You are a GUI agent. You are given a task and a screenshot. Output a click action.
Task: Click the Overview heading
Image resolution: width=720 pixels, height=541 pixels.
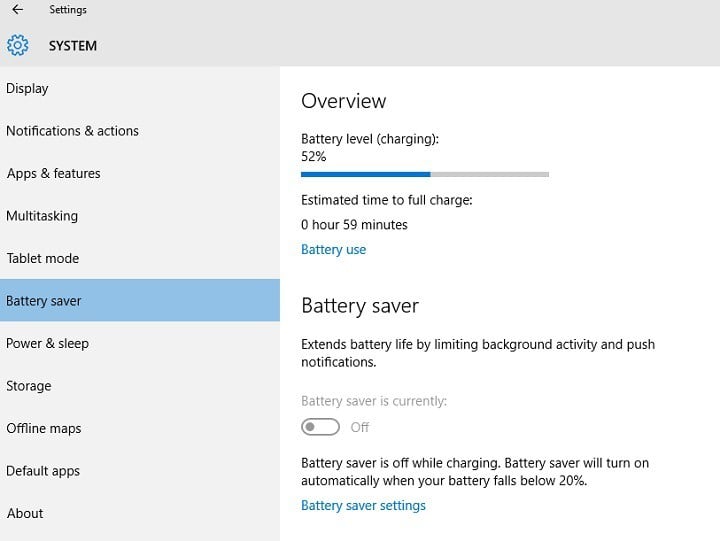click(x=343, y=101)
